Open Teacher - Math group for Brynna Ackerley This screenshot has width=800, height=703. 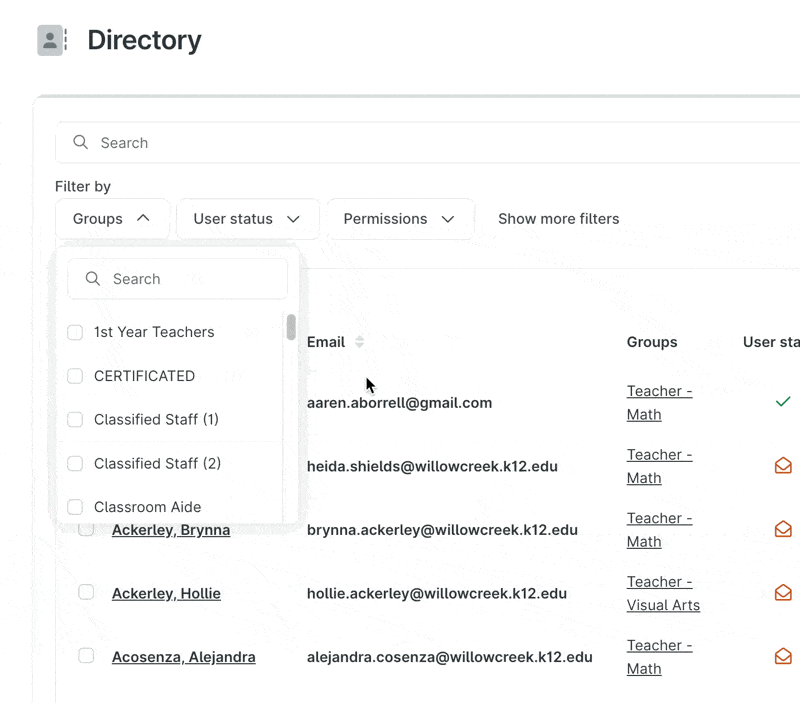659,530
